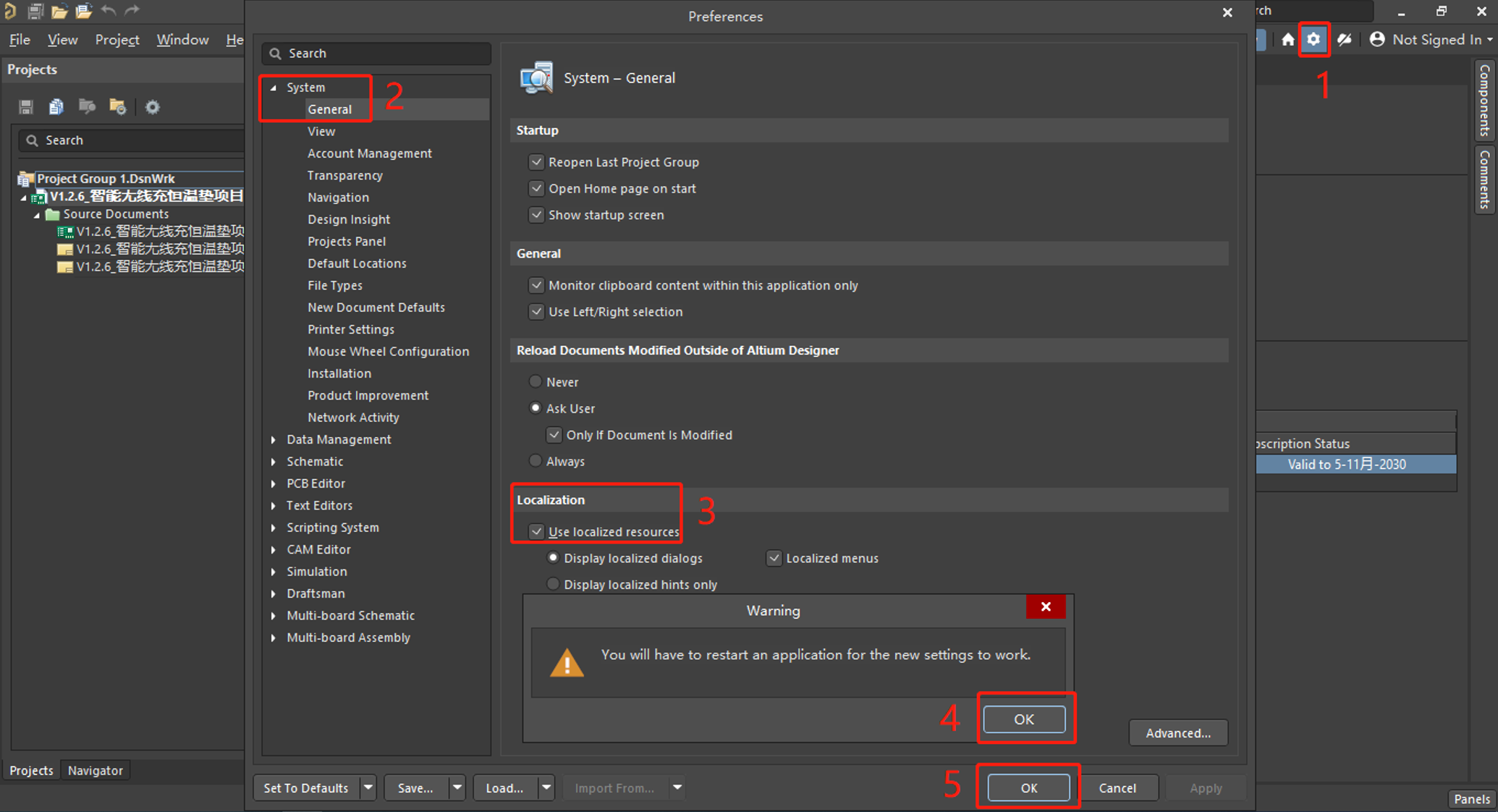Screen dimensions: 1498x812
Task: Expand the Text Editors node
Action: (x=274, y=506)
